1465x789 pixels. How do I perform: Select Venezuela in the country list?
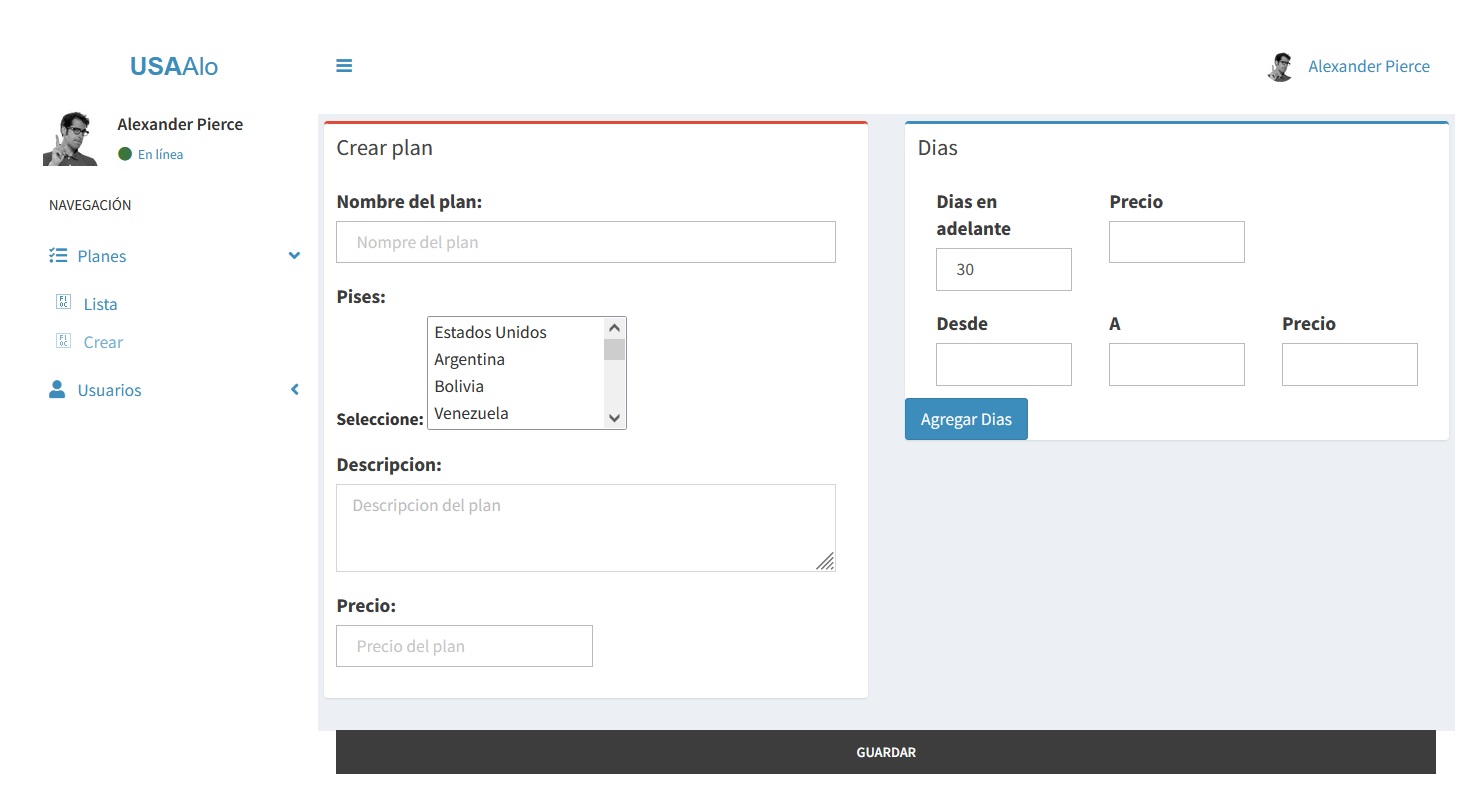516,413
